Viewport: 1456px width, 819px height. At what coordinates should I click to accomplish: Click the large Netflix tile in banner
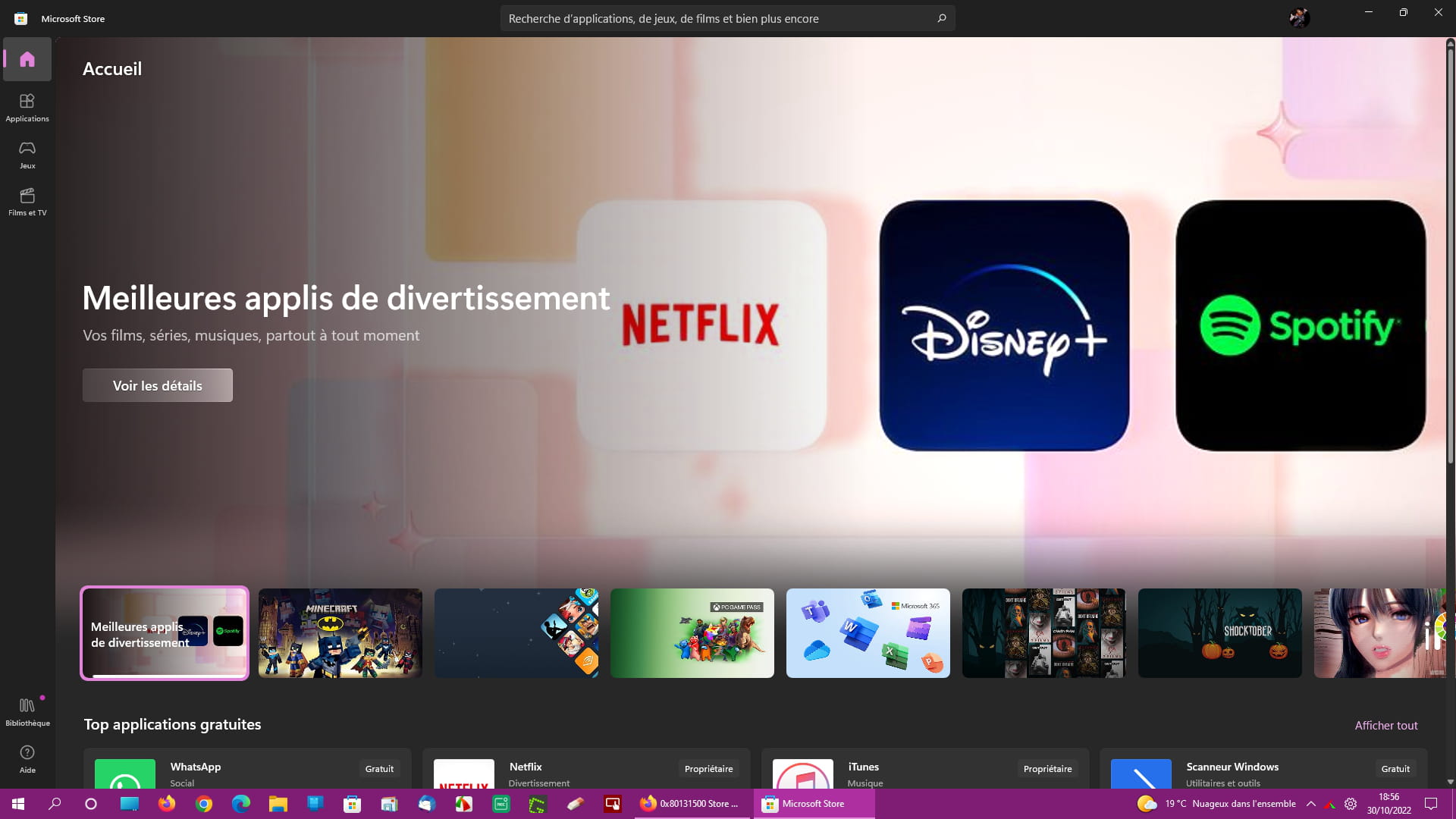tap(701, 325)
